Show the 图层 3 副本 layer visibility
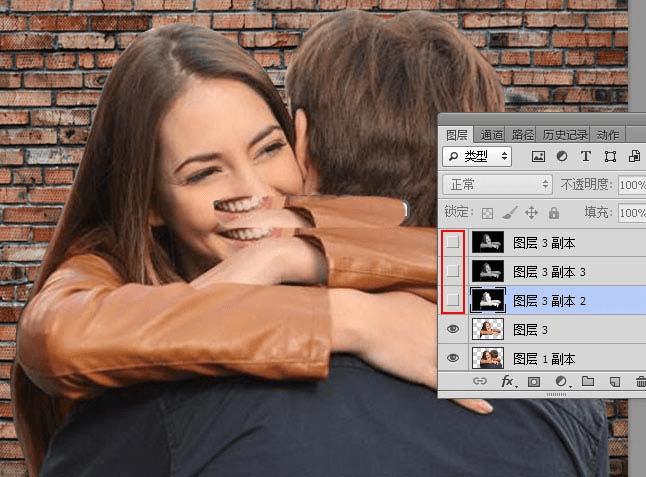646x477 pixels. coord(453,242)
